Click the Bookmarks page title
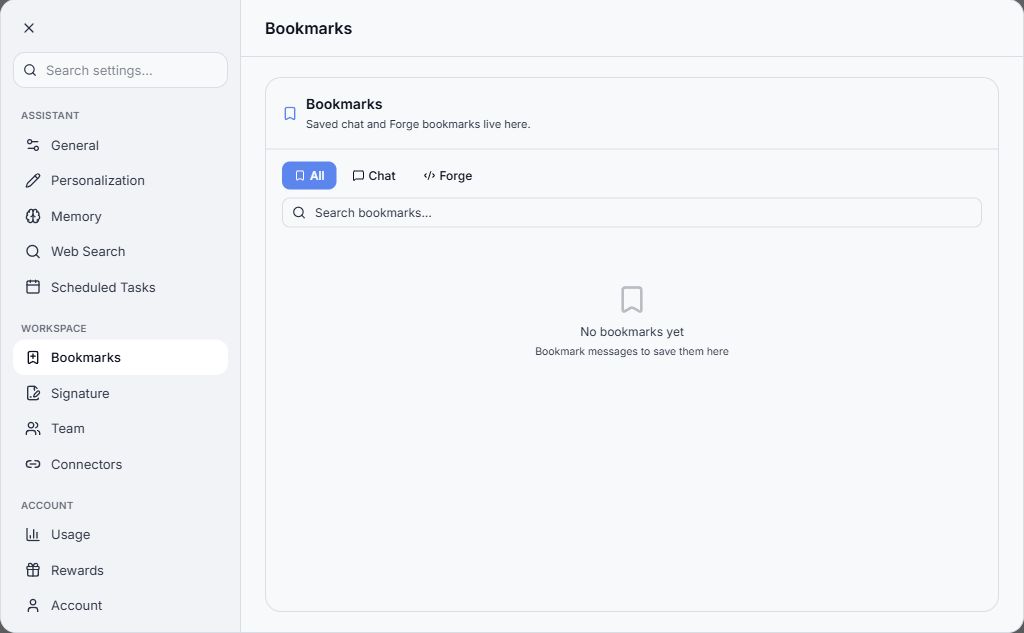The width and height of the screenshot is (1024, 633). click(308, 28)
